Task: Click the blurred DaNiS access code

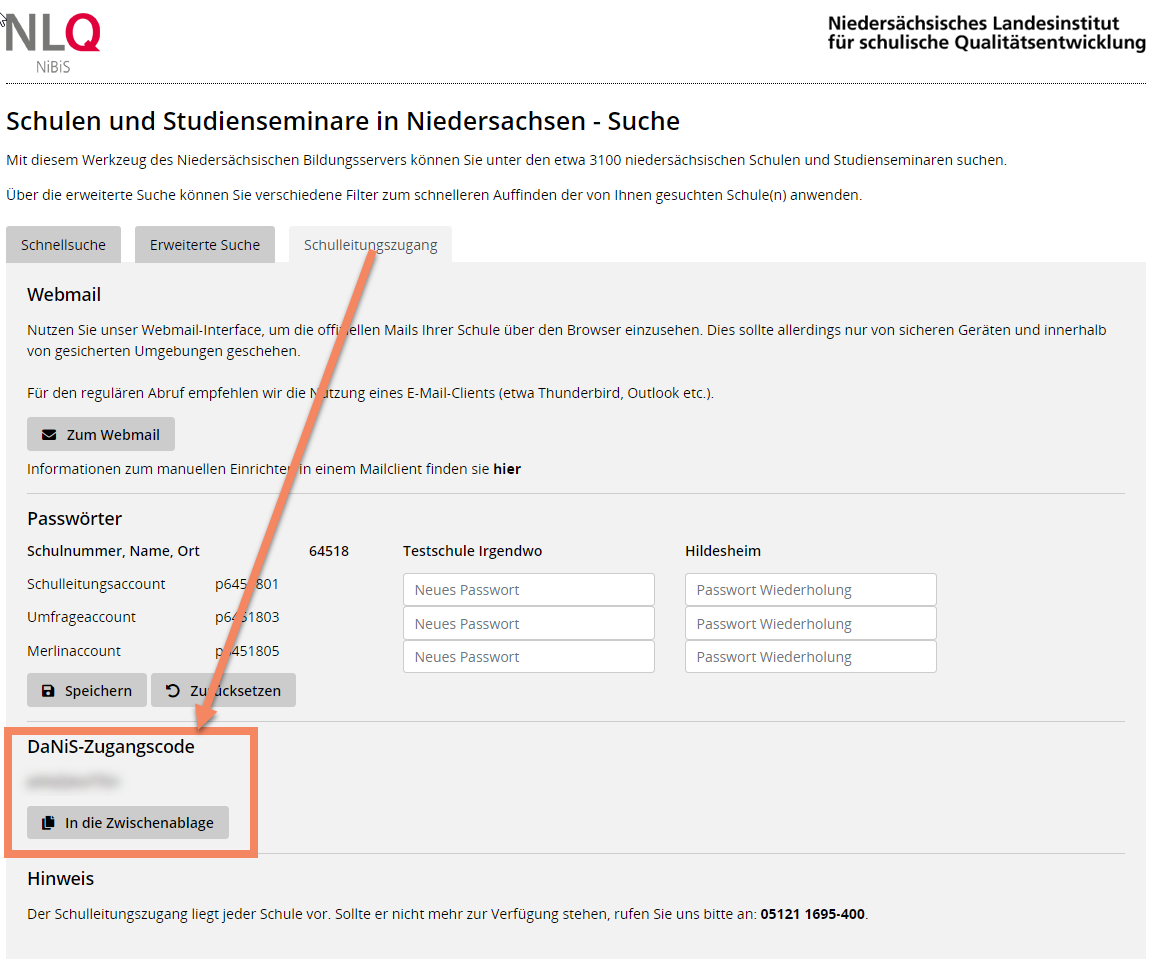Action: click(67, 783)
